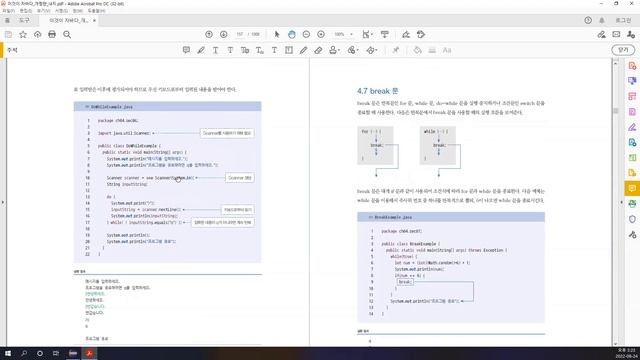Open the 보기 menu
Screen dimensions: 640x360
43,11
